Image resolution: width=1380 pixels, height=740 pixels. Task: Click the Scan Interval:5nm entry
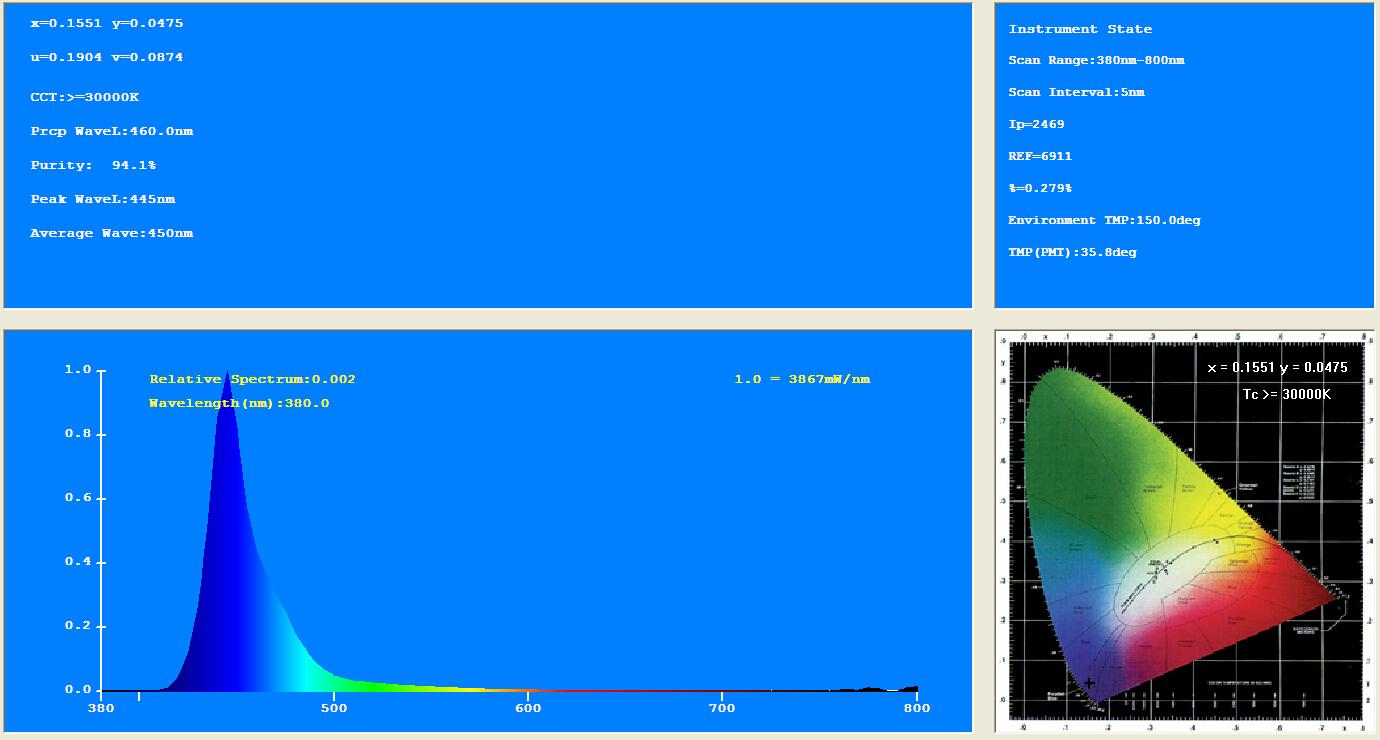click(1076, 92)
